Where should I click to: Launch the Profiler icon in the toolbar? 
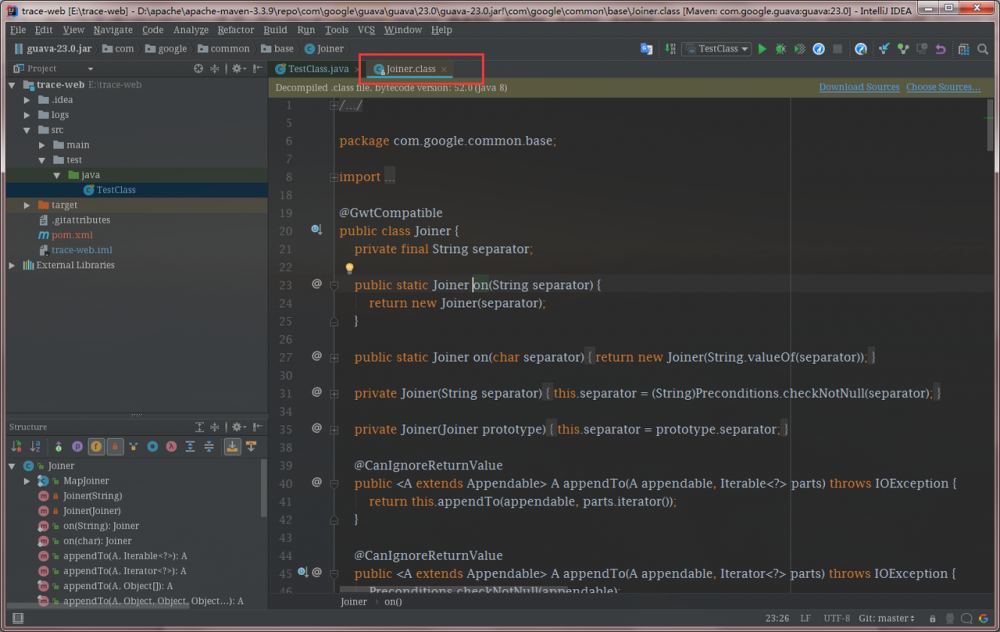pos(819,47)
